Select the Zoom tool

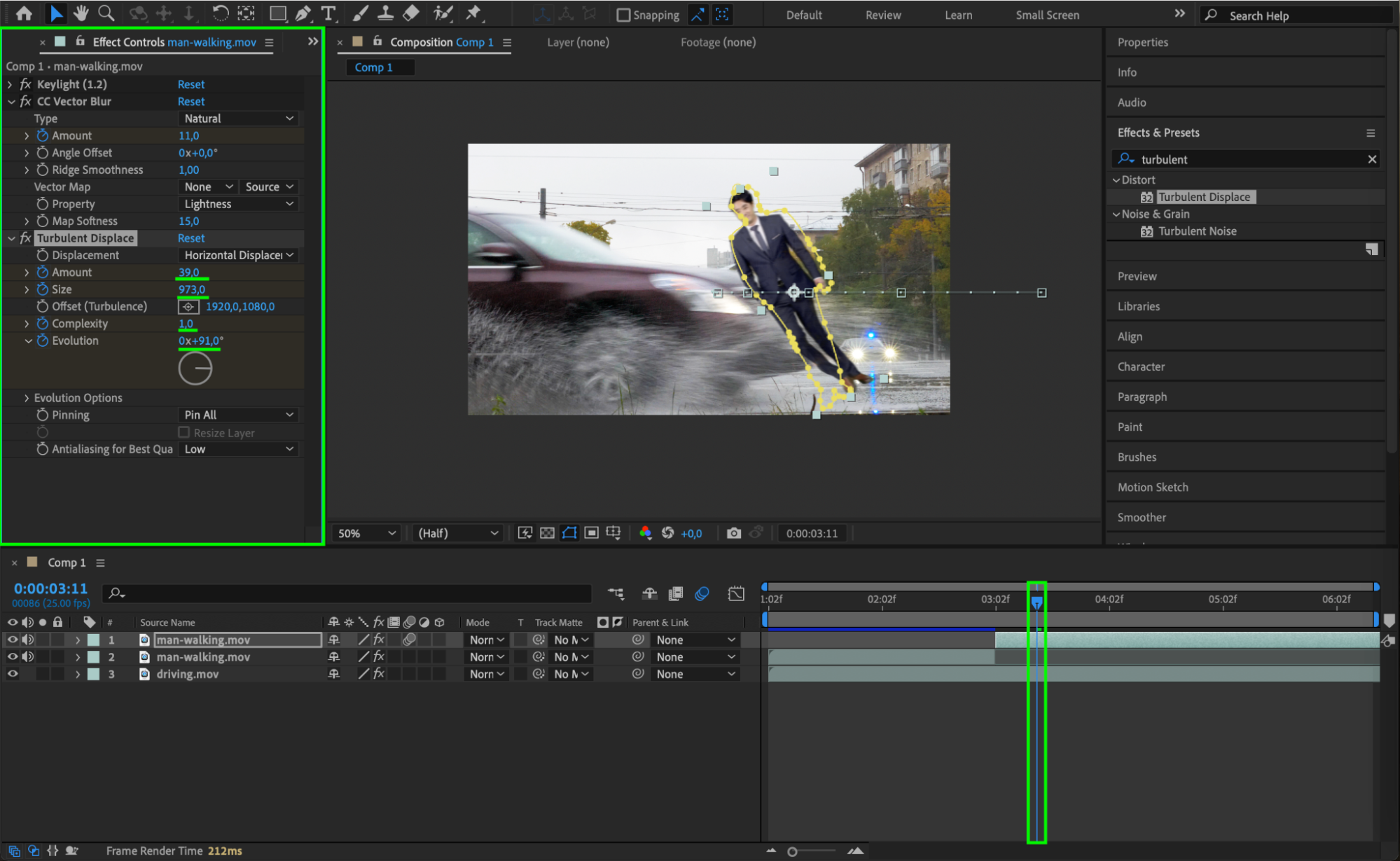(106, 13)
